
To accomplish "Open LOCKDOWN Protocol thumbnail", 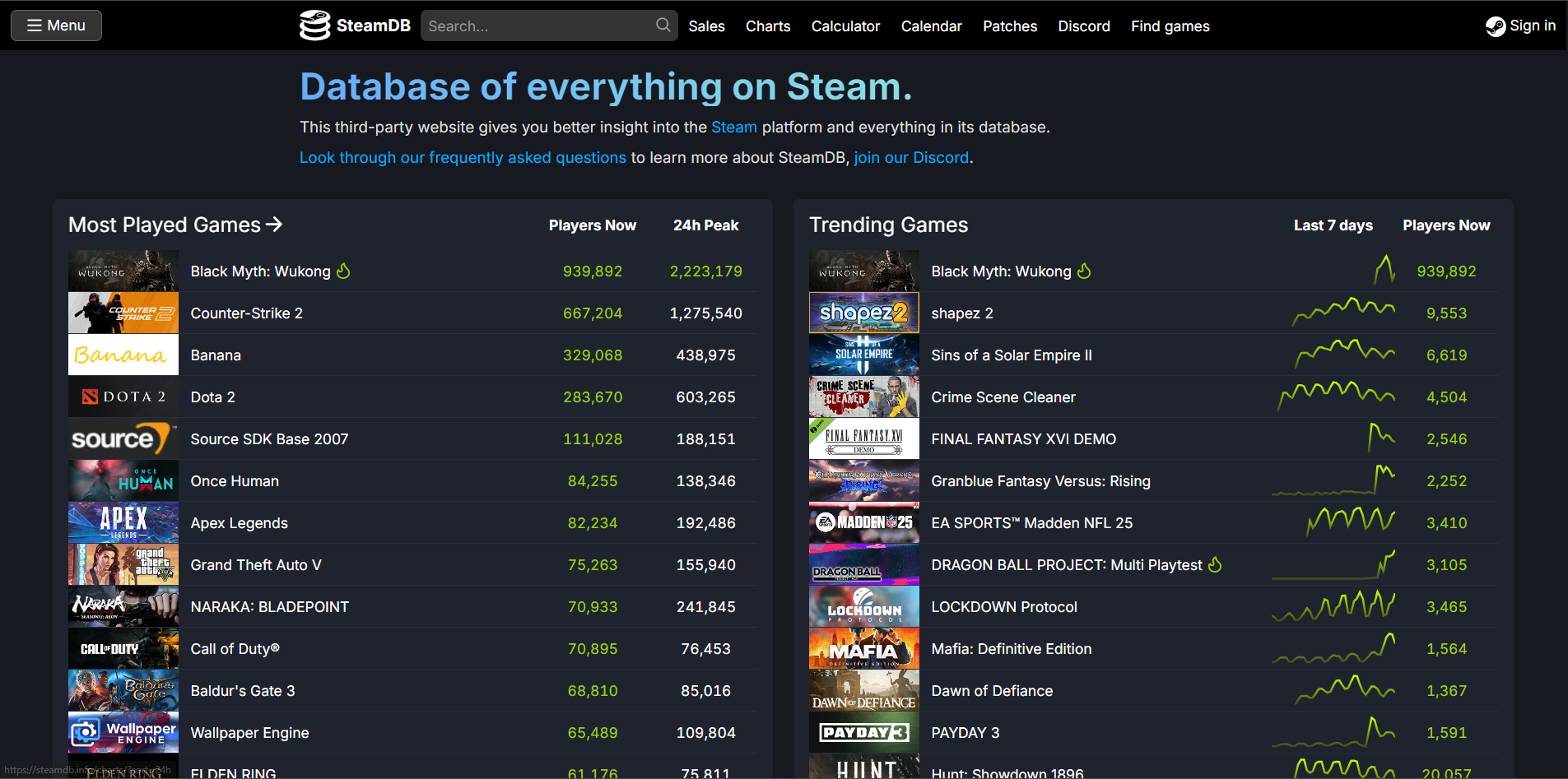I will pyautogui.click(x=864, y=606).
